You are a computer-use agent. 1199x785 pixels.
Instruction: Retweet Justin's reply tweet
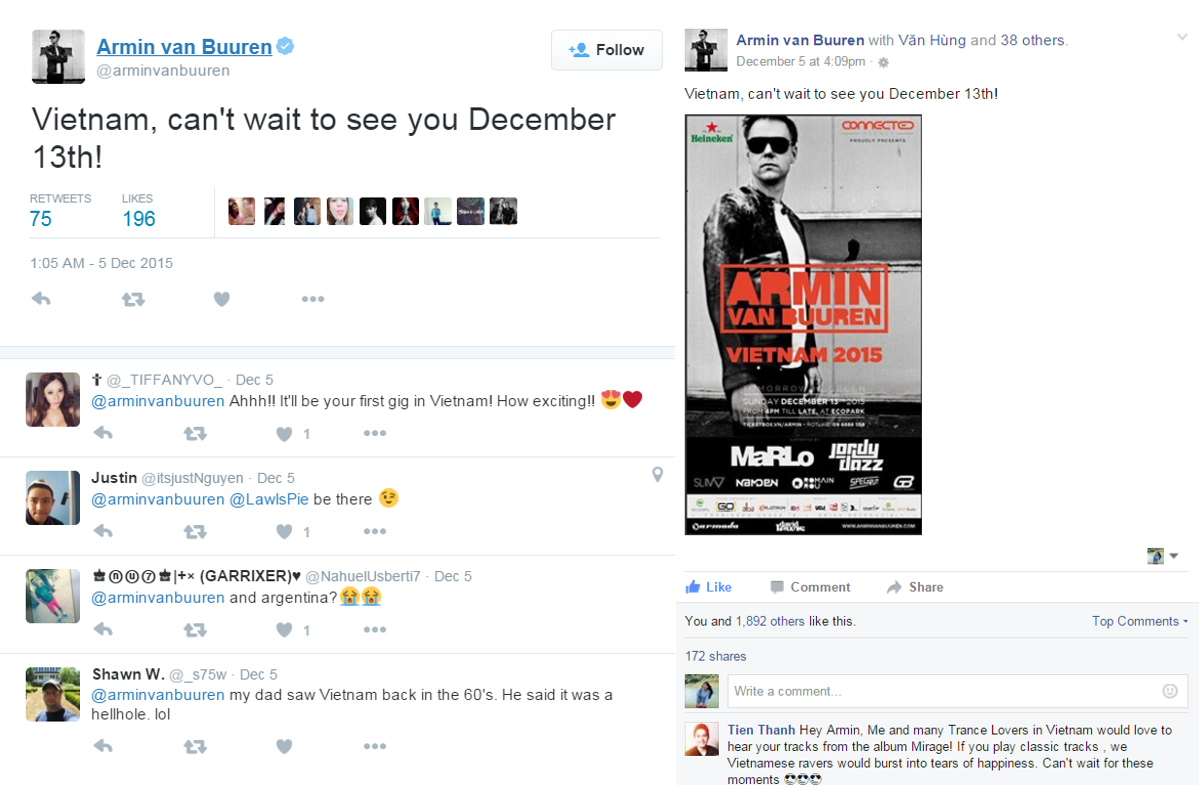tap(195, 531)
